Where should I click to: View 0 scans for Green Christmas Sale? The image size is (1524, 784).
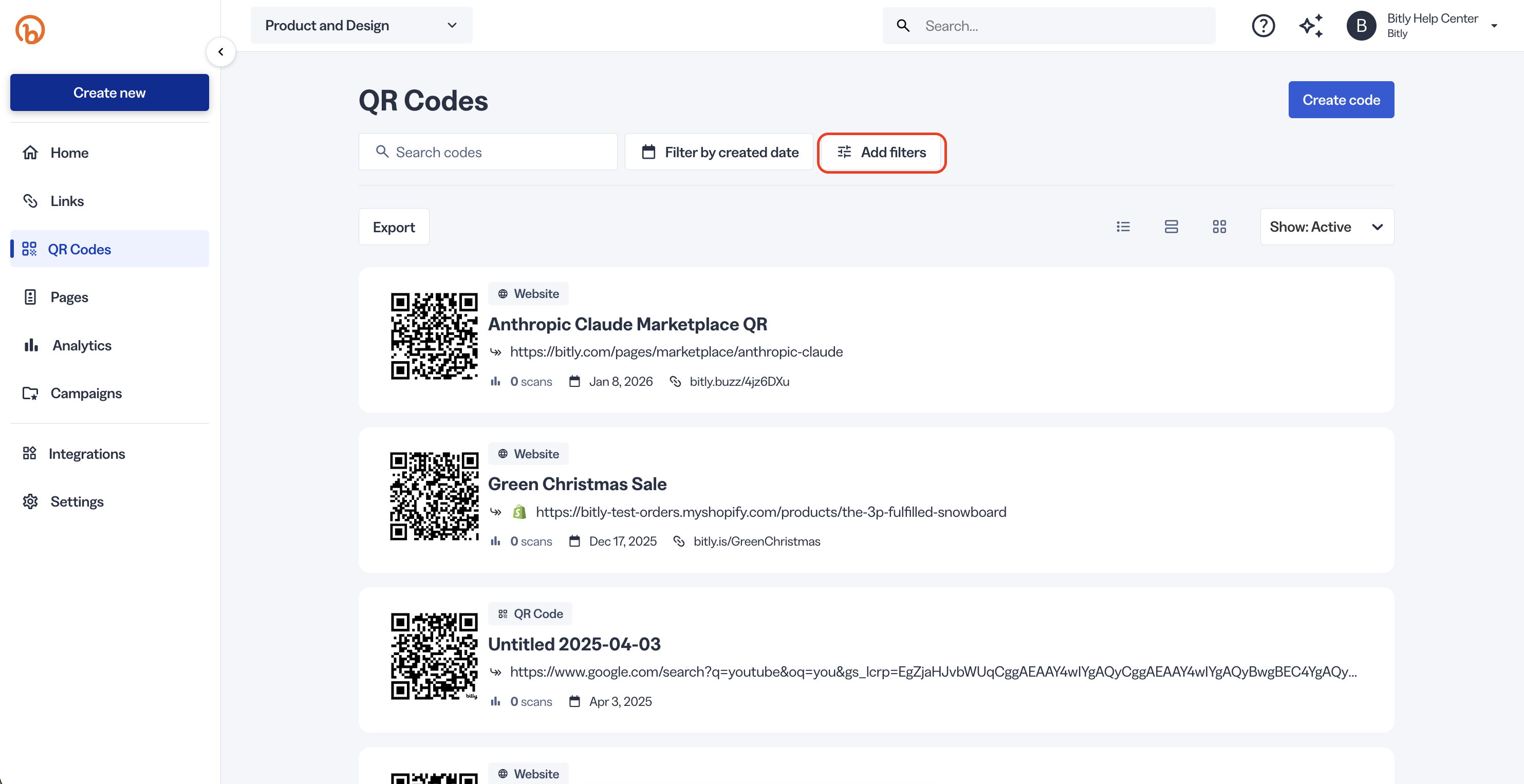[522, 542]
